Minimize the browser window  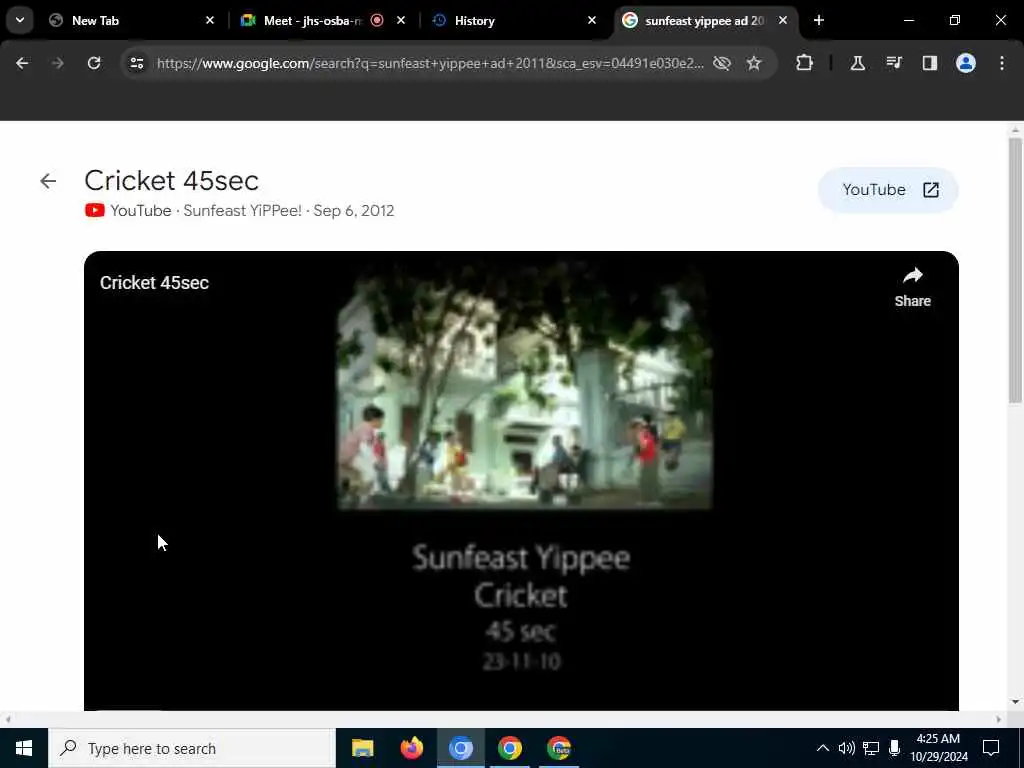tap(908, 20)
